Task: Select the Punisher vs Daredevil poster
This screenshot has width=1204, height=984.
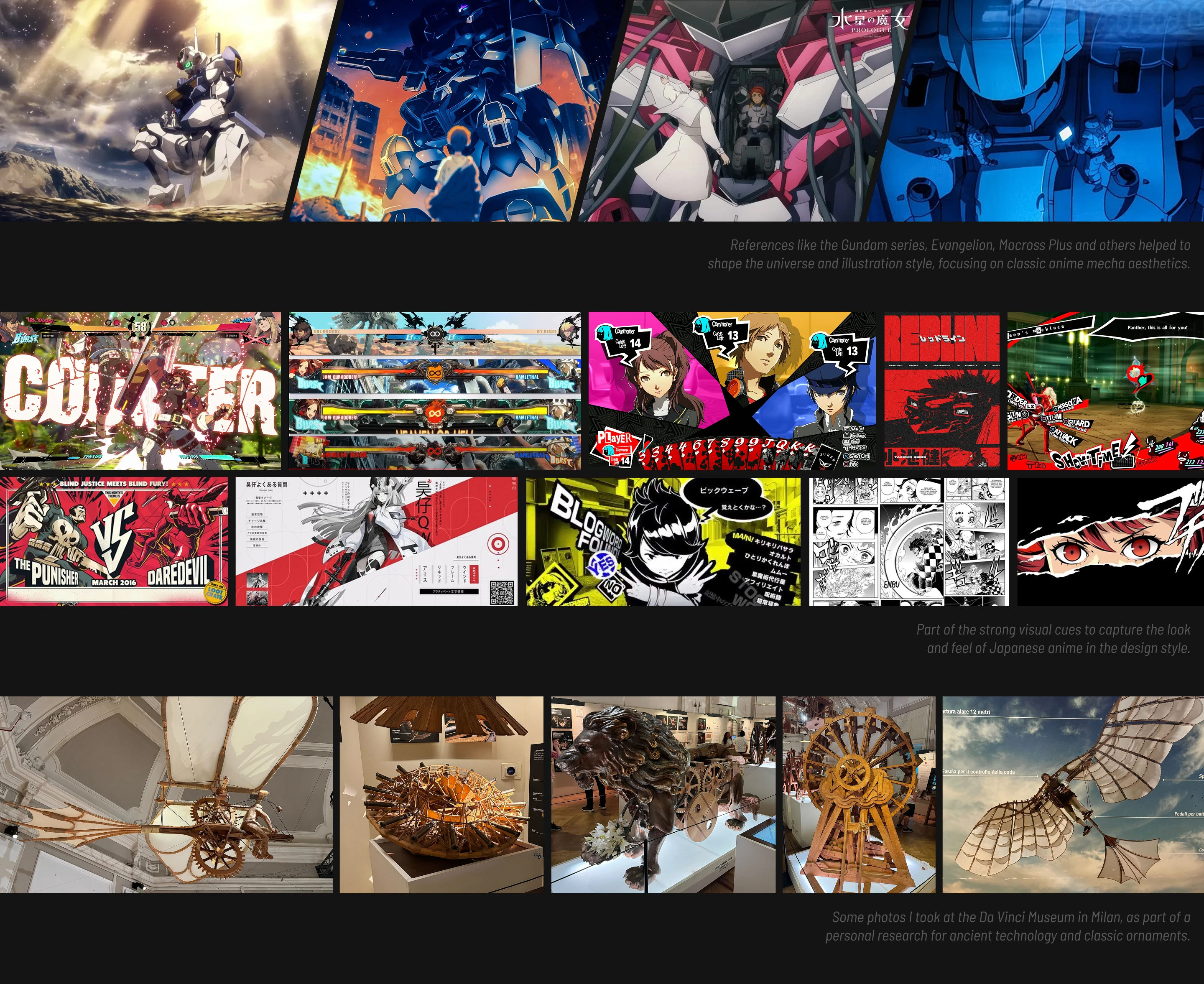Action: tap(114, 541)
